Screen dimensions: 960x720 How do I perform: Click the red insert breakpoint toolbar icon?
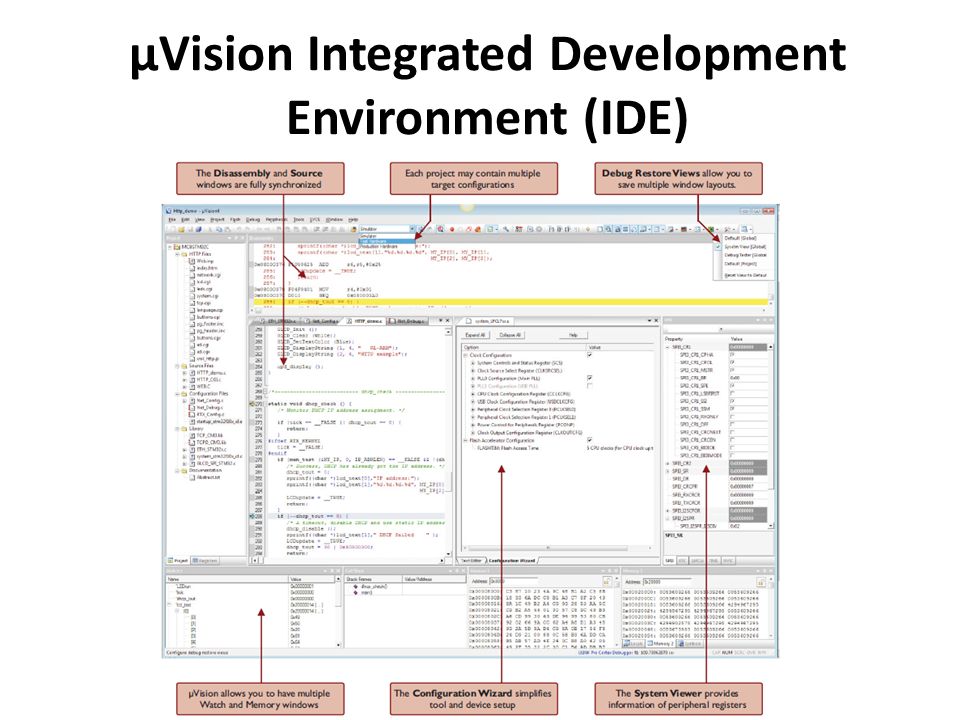452,229
